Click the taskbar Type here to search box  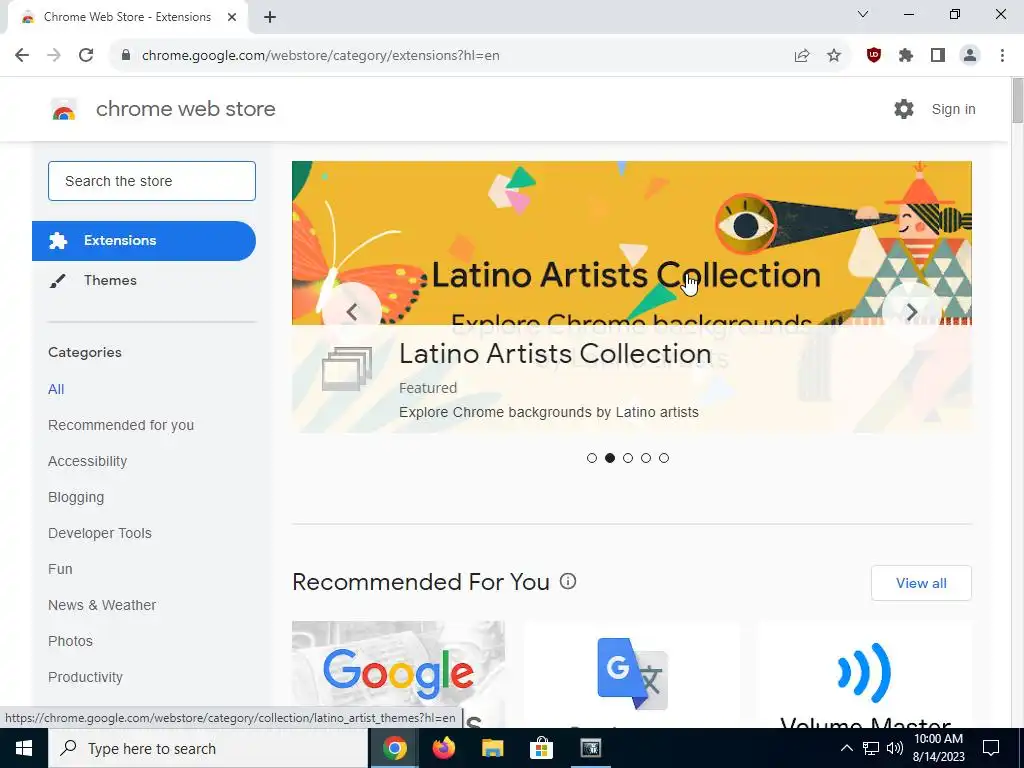208,748
